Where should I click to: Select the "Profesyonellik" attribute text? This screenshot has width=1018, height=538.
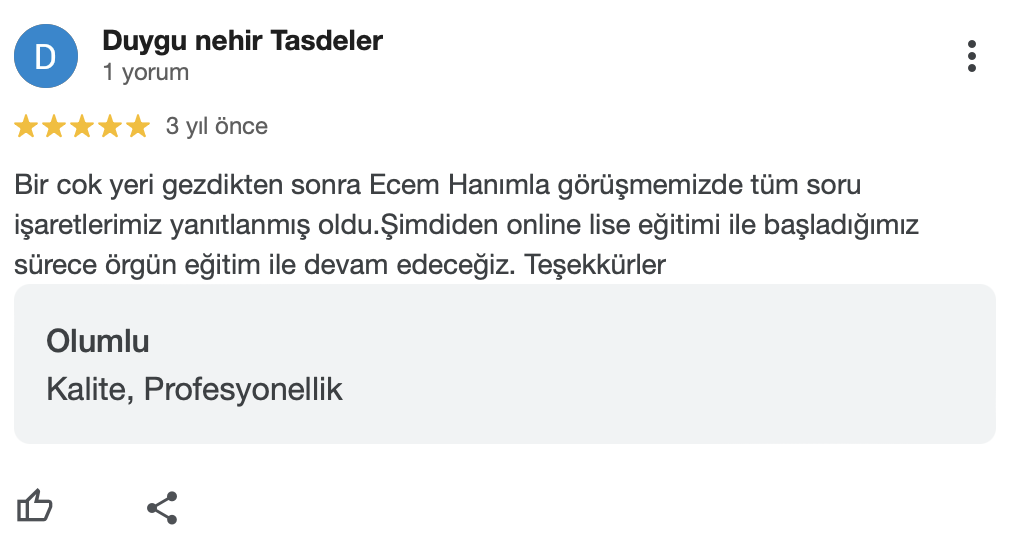pyautogui.click(x=243, y=389)
